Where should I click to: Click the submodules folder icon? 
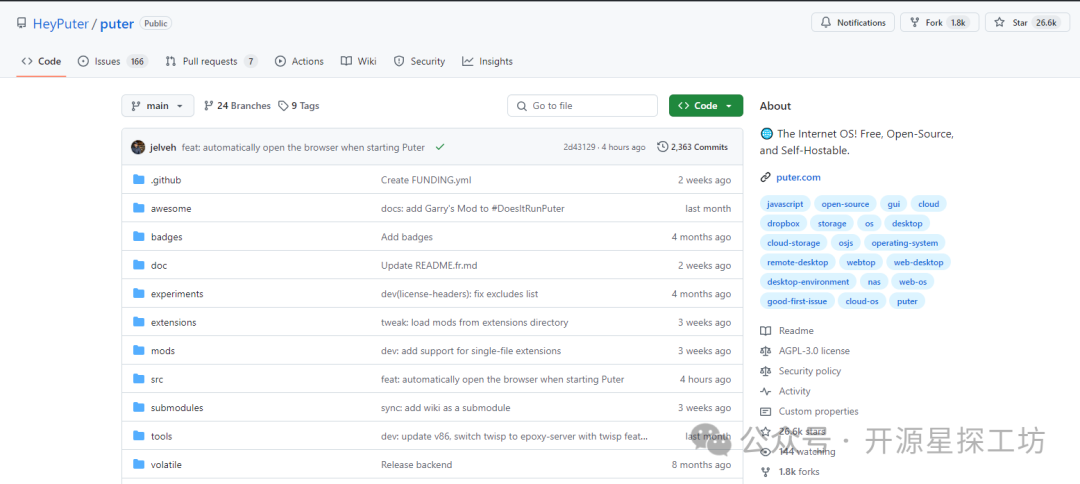coord(138,408)
